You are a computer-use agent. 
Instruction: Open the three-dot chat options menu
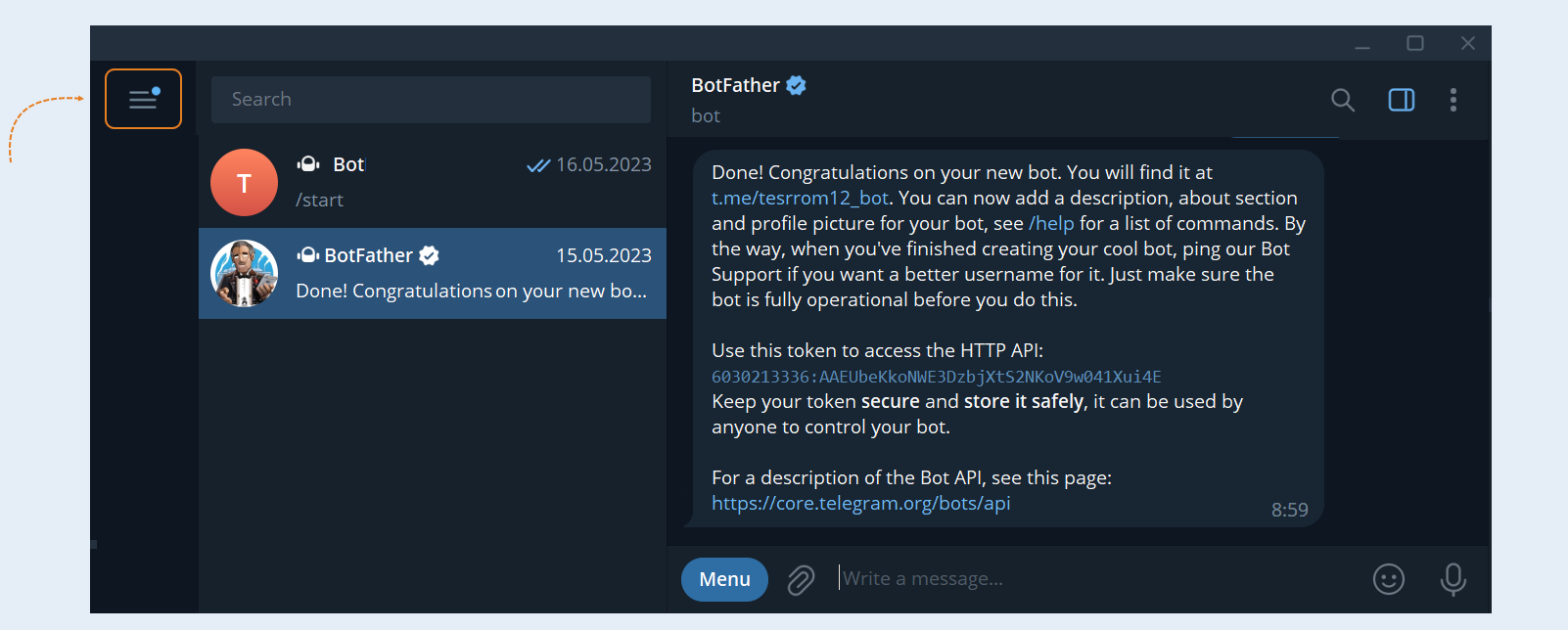(x=1453, y=100)
